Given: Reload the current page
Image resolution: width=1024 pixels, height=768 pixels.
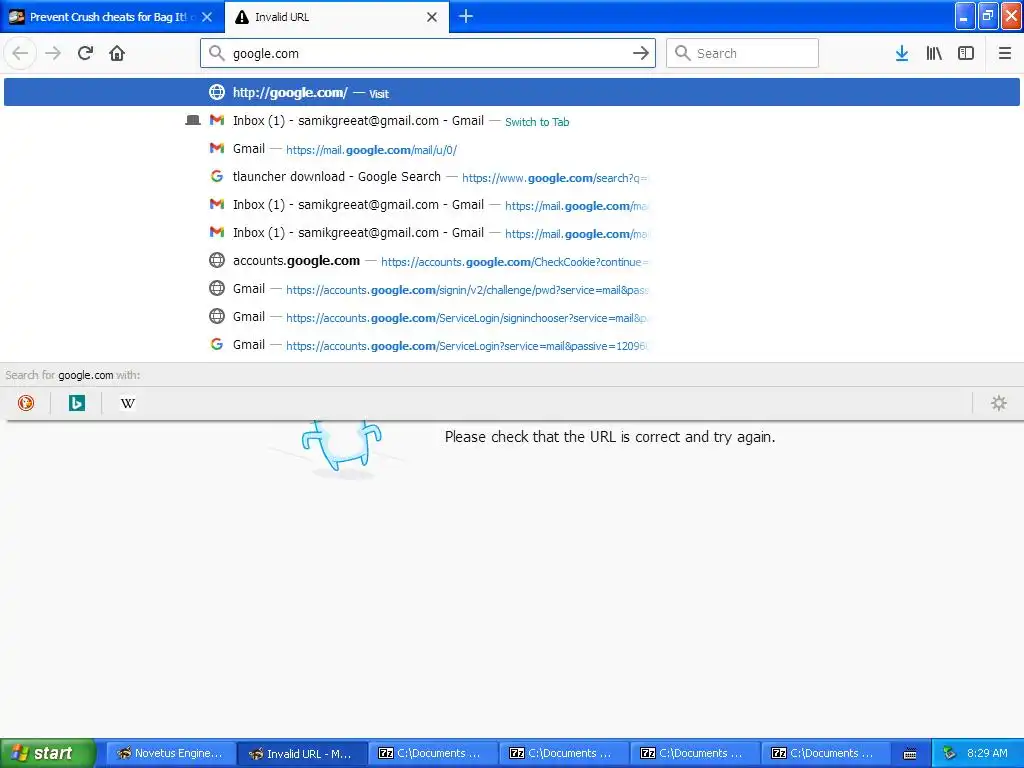Looking at the screenshot, I should pyautogui.click(x=85, y=53).
